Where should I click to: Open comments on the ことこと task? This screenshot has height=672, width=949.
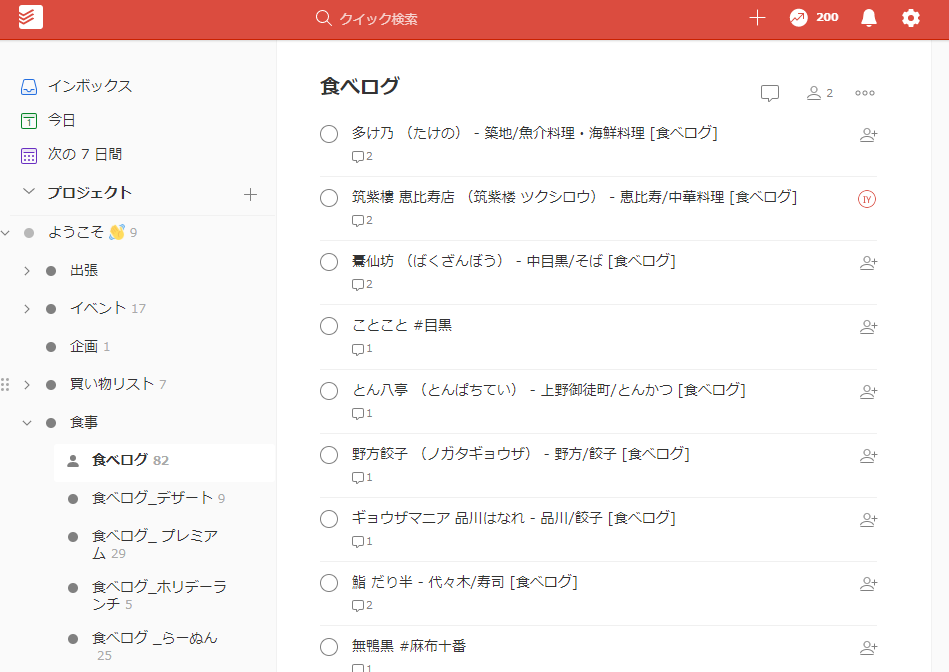pos(362,349)
